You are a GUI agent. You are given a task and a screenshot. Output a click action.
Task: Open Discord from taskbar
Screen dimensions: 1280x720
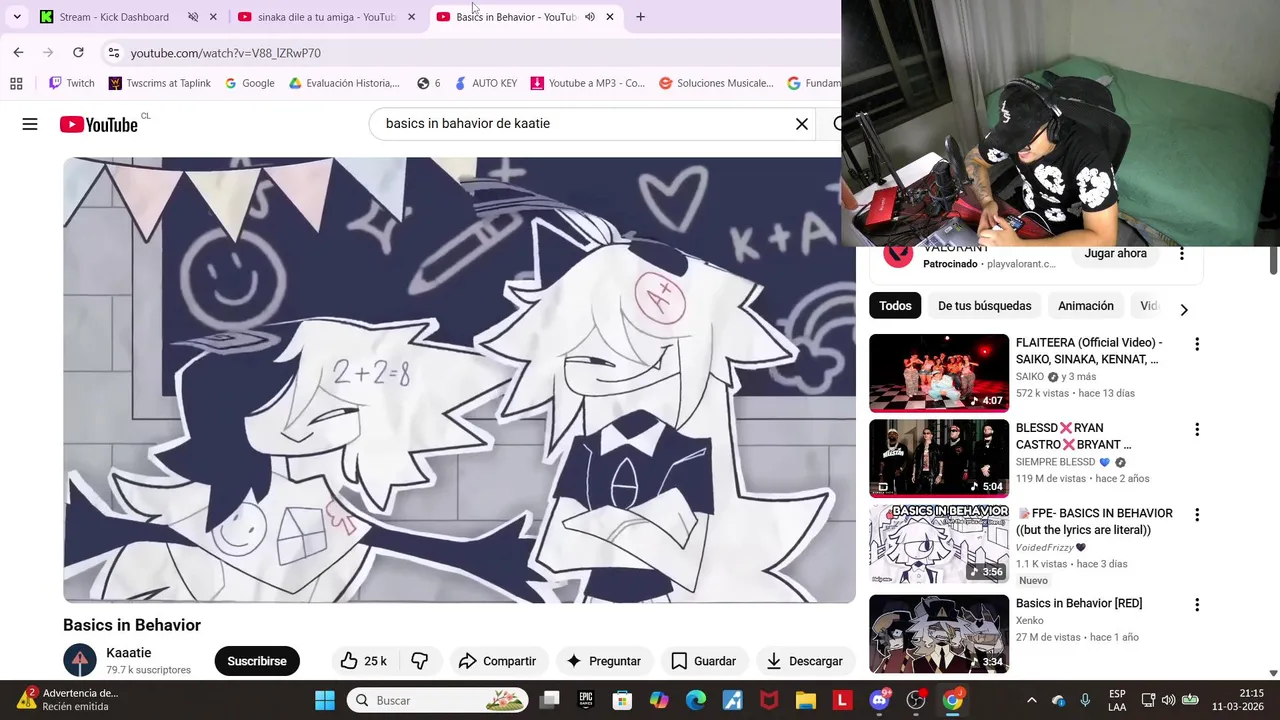click(x=879, y=700)
